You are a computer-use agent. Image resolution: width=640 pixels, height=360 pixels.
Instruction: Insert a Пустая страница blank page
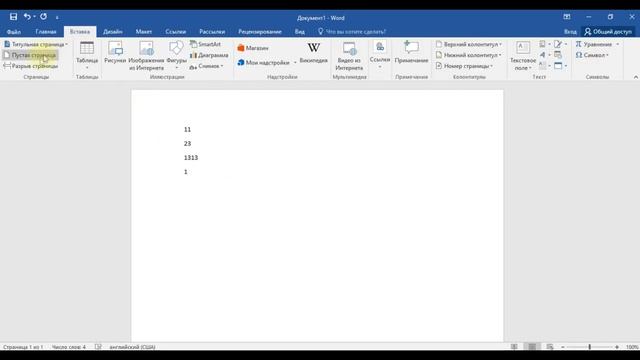[x=30, y=55]
